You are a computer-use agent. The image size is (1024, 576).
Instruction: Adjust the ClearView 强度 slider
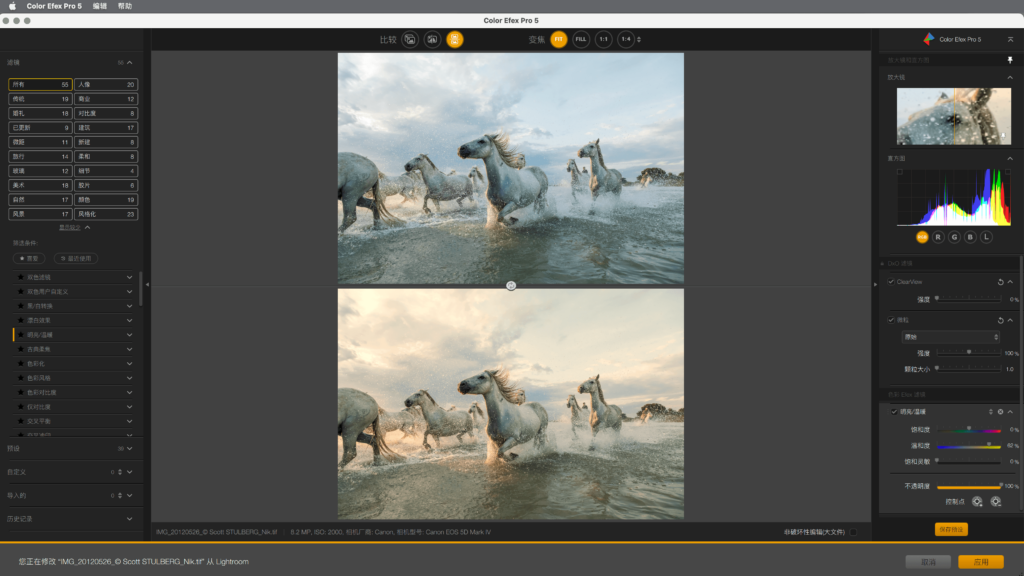coord(968,299)
